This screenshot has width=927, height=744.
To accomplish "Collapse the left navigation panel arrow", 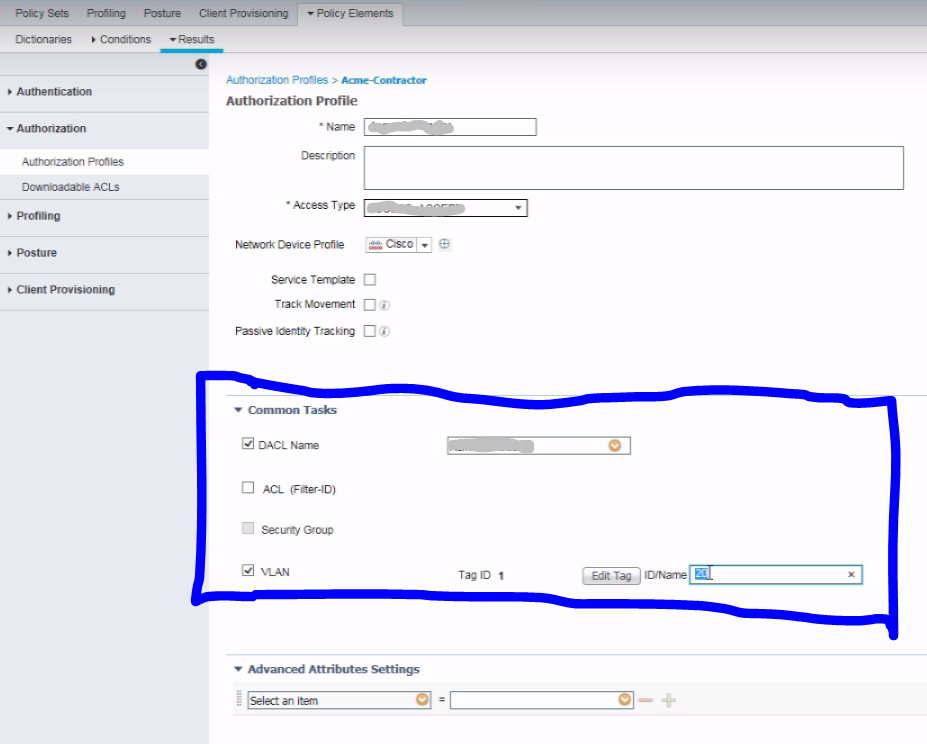I will coord(200,63).
